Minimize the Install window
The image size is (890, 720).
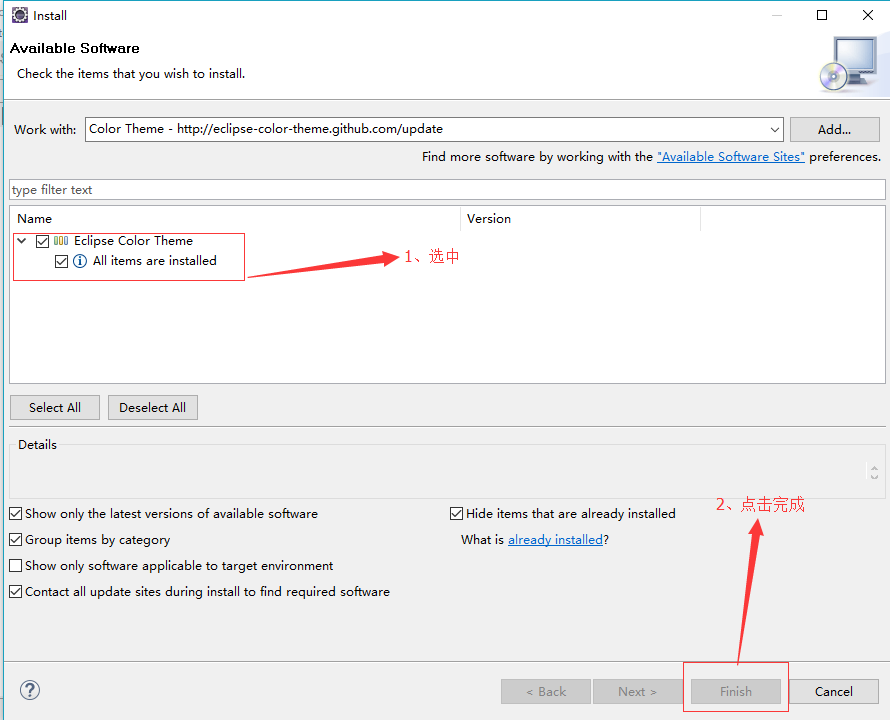[777, 15]
